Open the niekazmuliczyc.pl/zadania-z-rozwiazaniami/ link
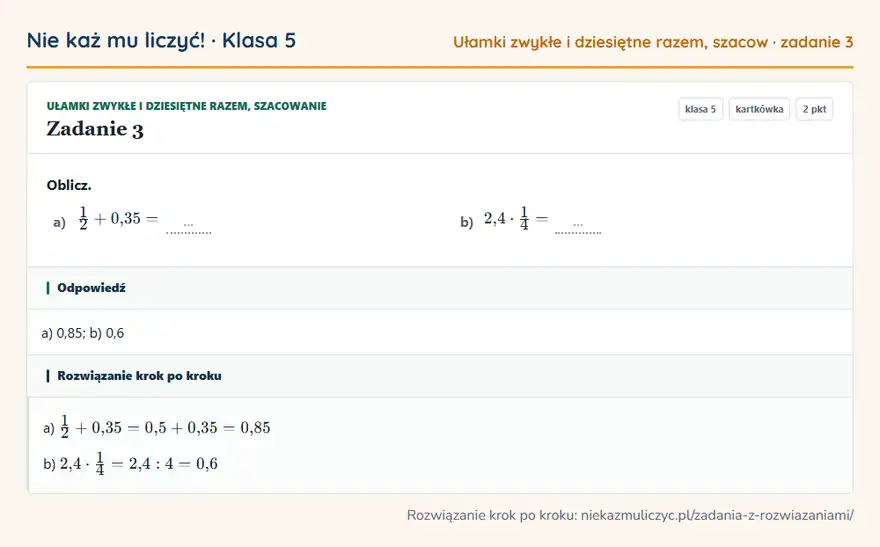This screenshot has width=880, height=547. pos(717,515)
